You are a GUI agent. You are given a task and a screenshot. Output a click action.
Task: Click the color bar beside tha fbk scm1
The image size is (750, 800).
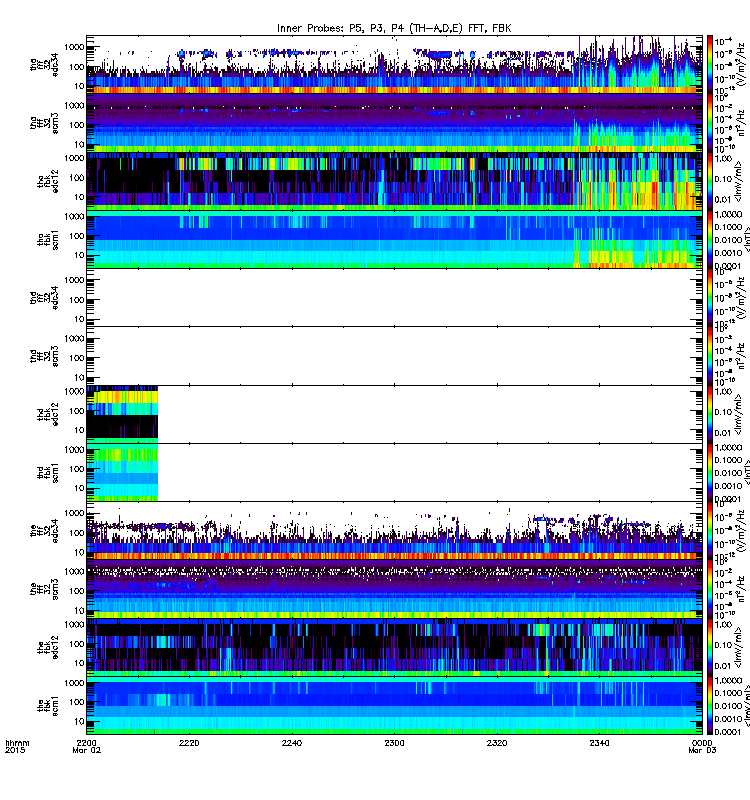(710, 239)
